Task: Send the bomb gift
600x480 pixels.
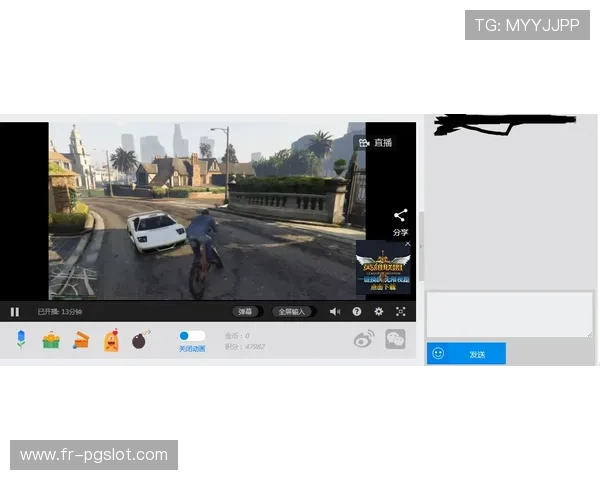Action: 140,340
